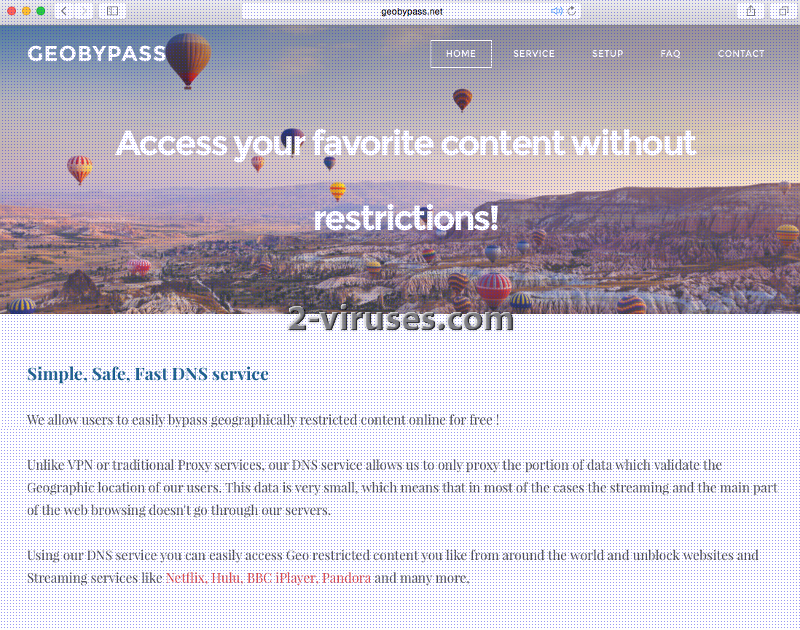This screenshot has height=630, width=800.
Task: Open the SERVICE menu item
Action: click(534, 54)
